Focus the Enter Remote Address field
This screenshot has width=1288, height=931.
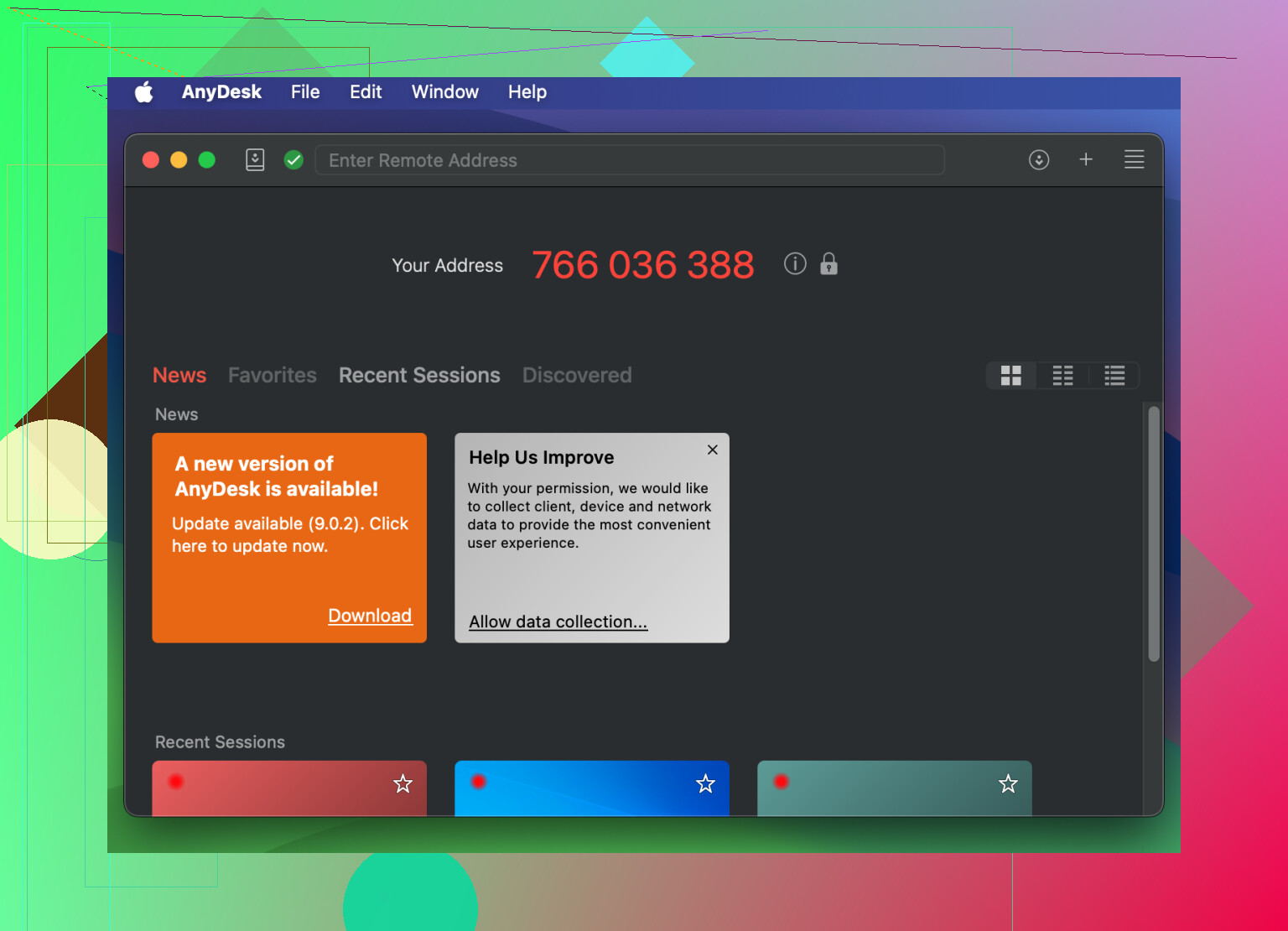click(629, 160)
